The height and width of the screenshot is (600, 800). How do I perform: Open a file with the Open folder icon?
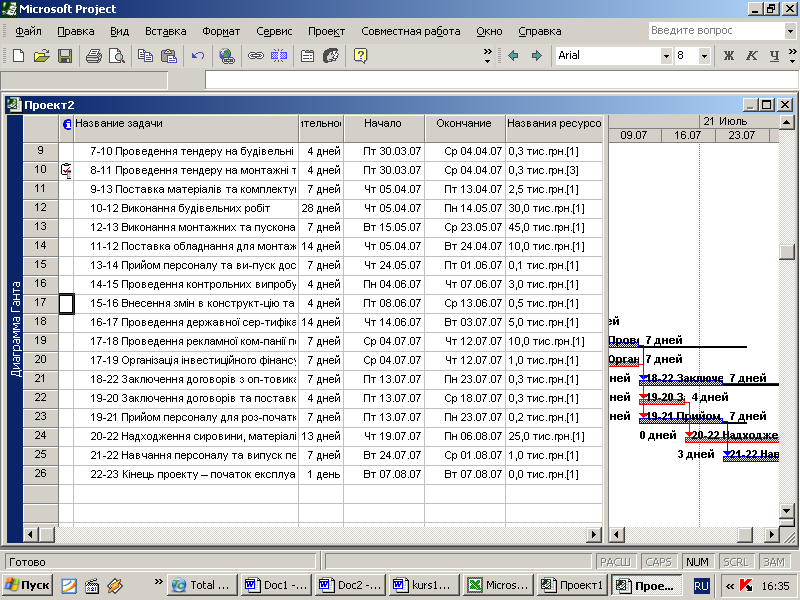coord(41,56)
